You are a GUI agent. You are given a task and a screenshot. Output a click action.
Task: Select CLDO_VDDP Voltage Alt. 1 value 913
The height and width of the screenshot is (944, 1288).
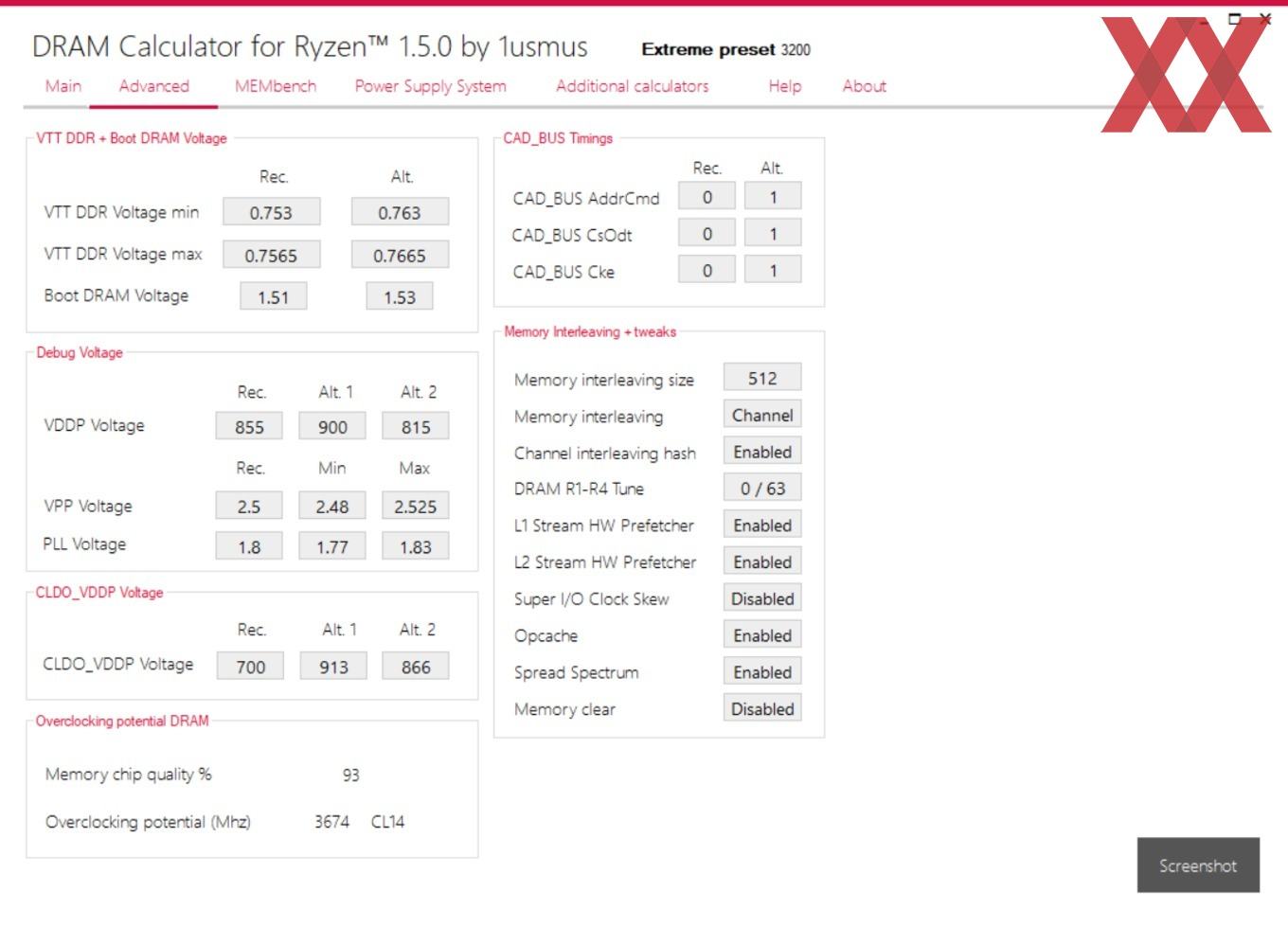point(333,667)
